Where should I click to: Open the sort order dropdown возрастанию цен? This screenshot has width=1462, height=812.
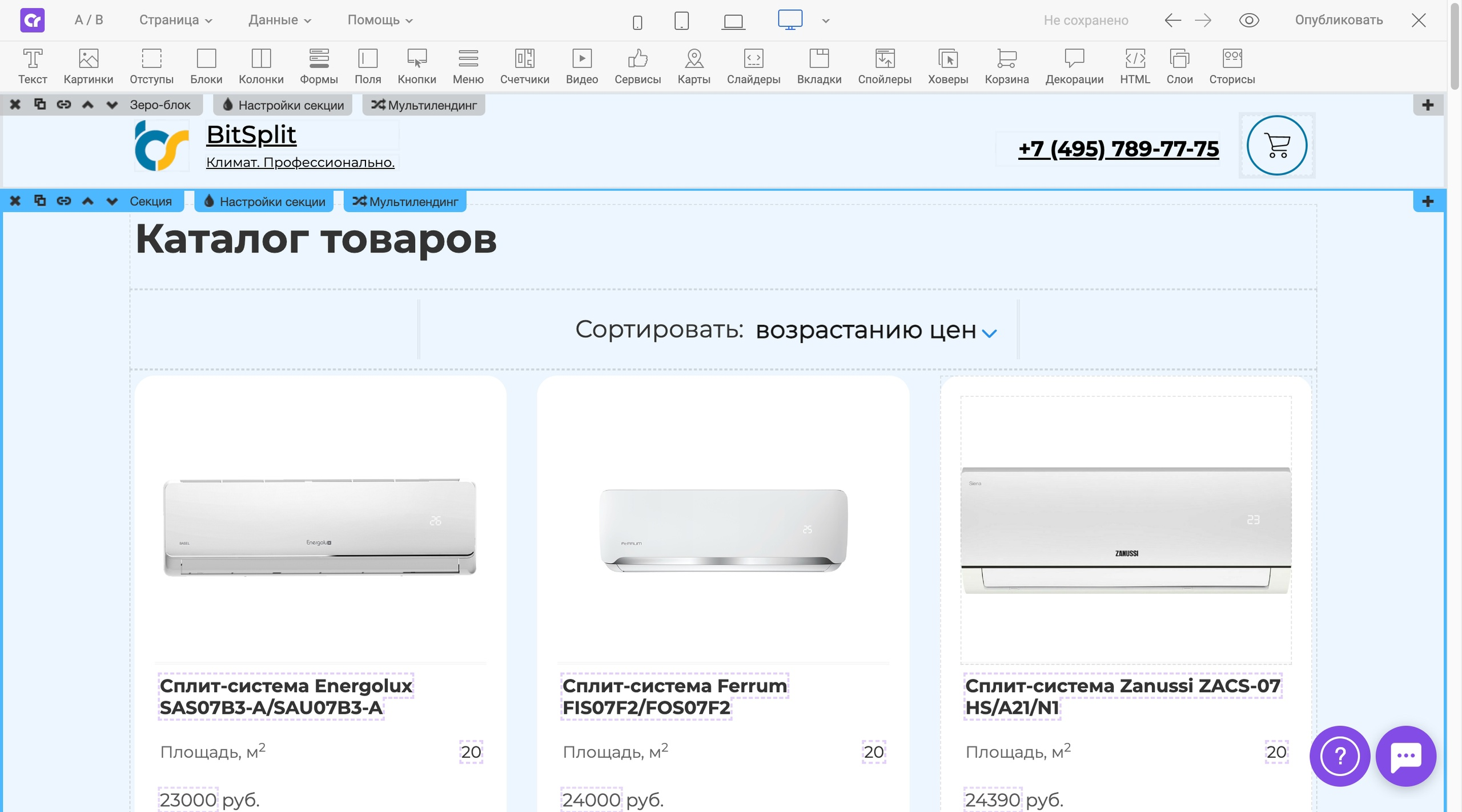tap(876, 331)
